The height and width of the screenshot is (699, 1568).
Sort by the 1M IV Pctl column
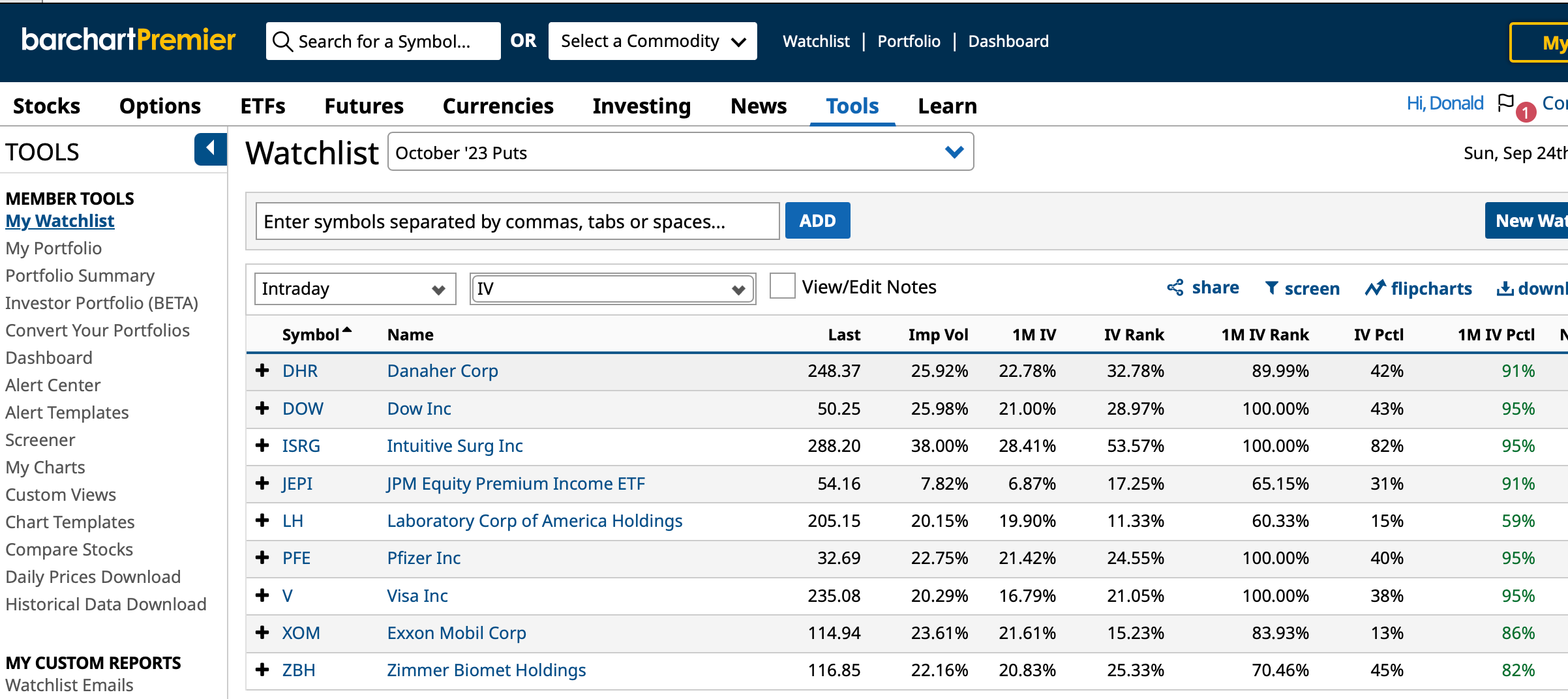(1496, 335)
